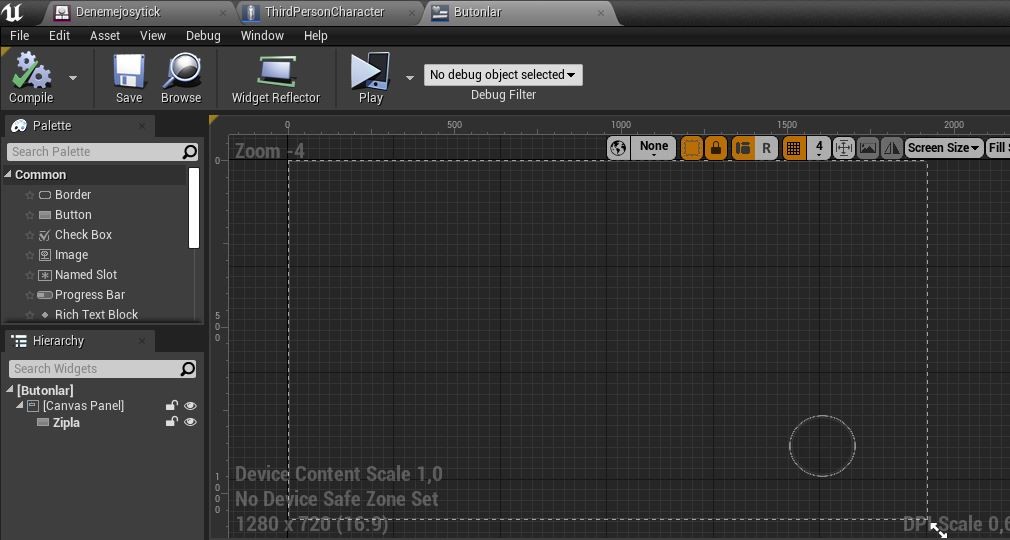Screen dimensions: 1010x540
Task: Select Rich Text Block in Palette
Action: (x=96, y=314)
